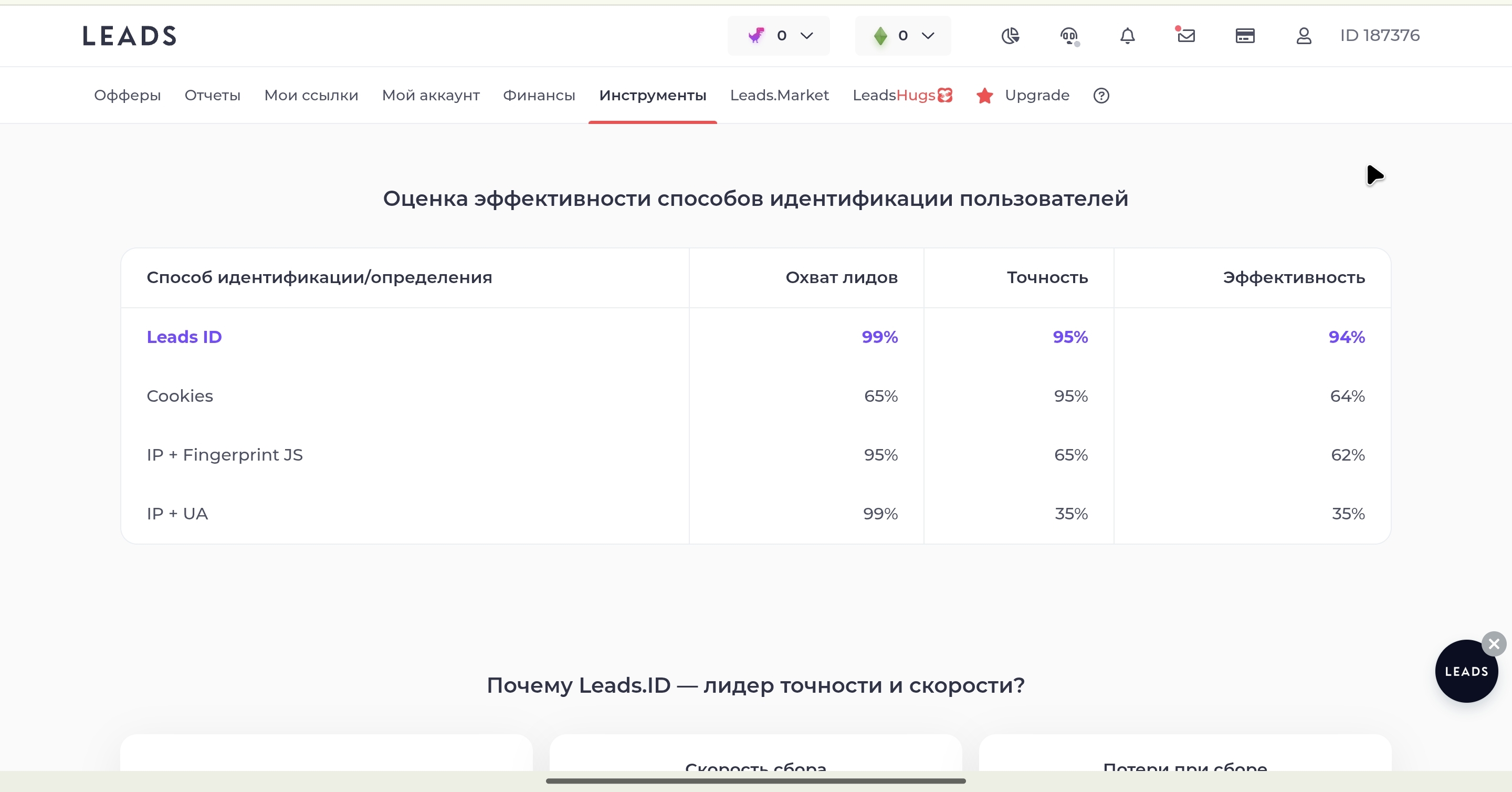Open the notifications bell

1128,36
